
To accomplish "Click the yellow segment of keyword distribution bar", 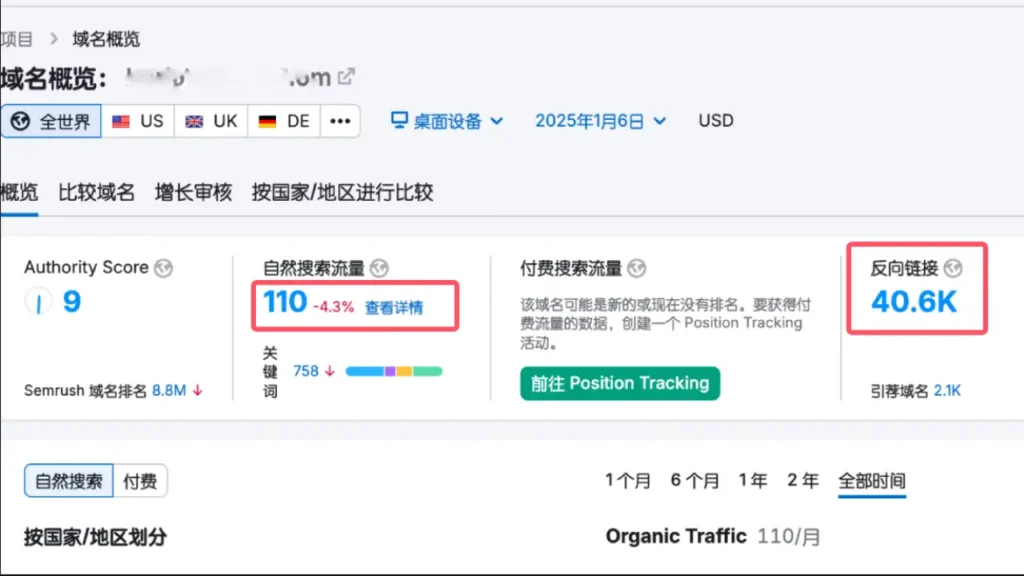I will pyautogui.click(x=404, y=371).
